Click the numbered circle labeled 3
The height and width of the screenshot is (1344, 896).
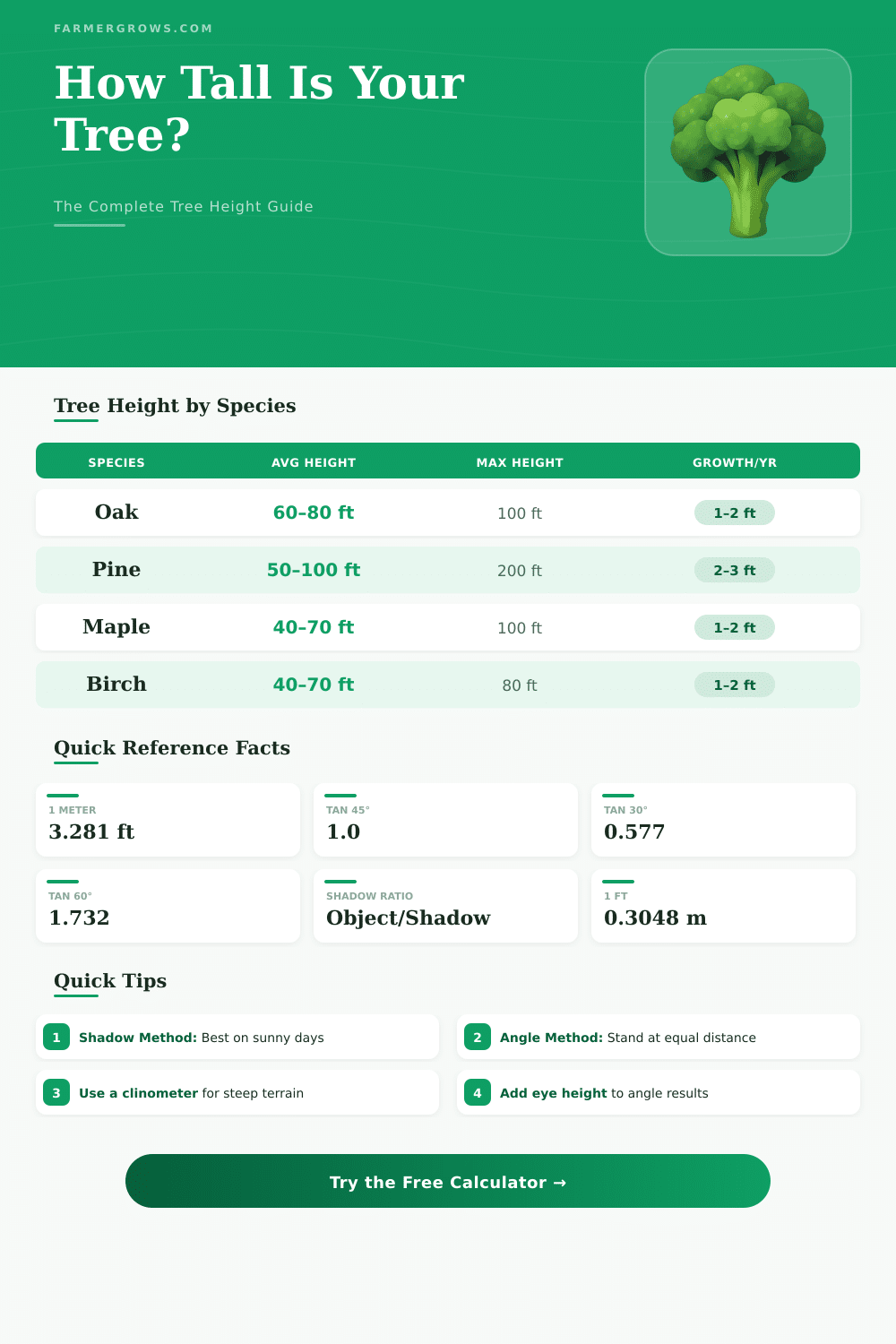[56, 1092]
